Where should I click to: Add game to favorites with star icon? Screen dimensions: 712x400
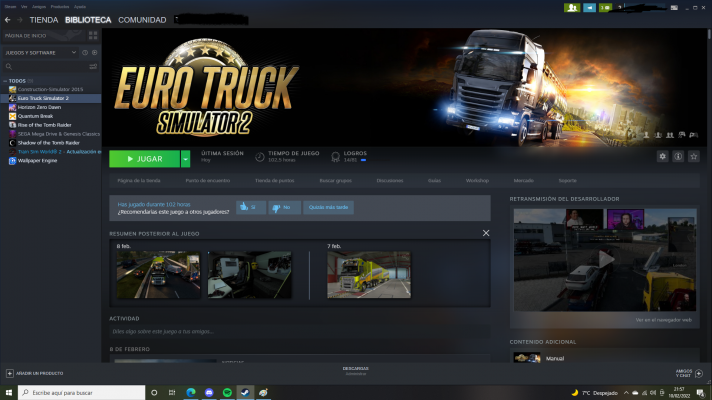click(x=694, y=157)
